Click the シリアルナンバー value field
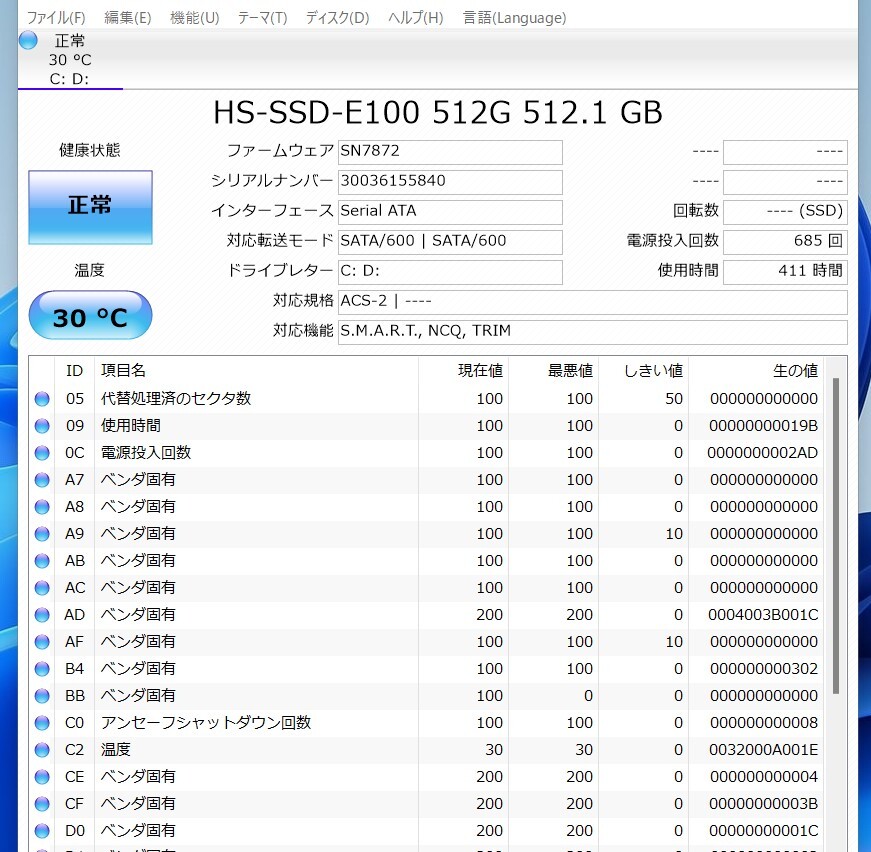The height and width of the screenshot is (852, 871). pyautogui.click(x=450, y=181)
